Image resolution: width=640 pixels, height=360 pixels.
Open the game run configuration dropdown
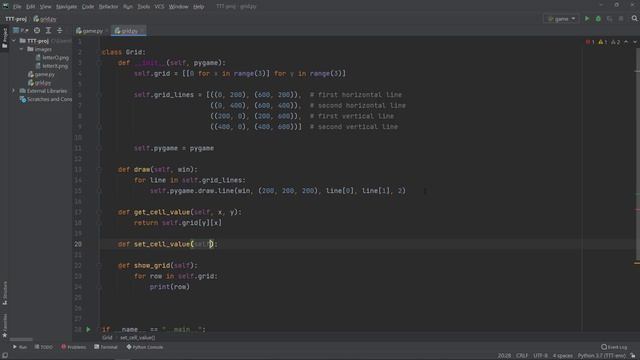click(561, 19)
